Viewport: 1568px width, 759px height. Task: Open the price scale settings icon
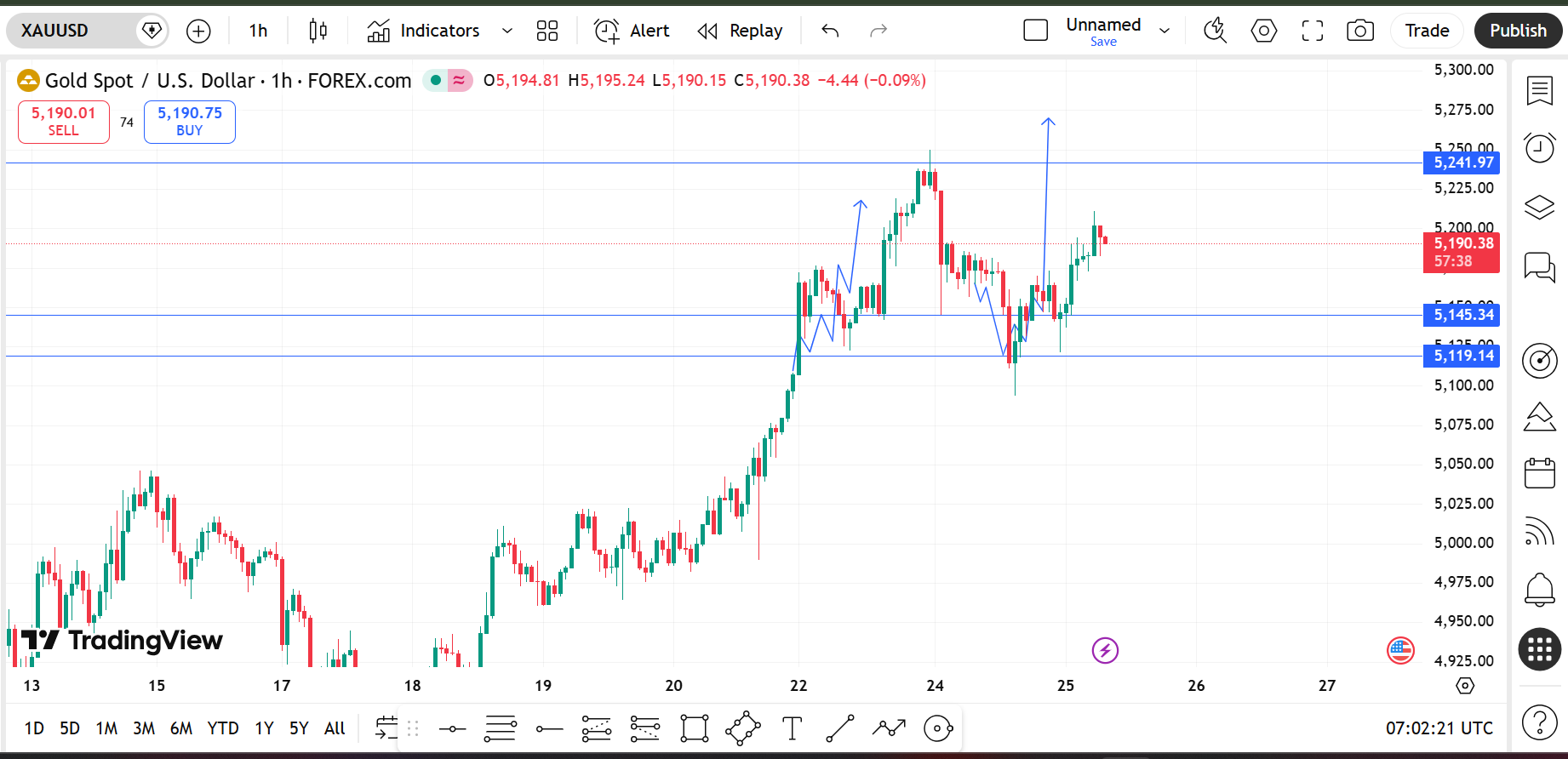click(1465, 686)
